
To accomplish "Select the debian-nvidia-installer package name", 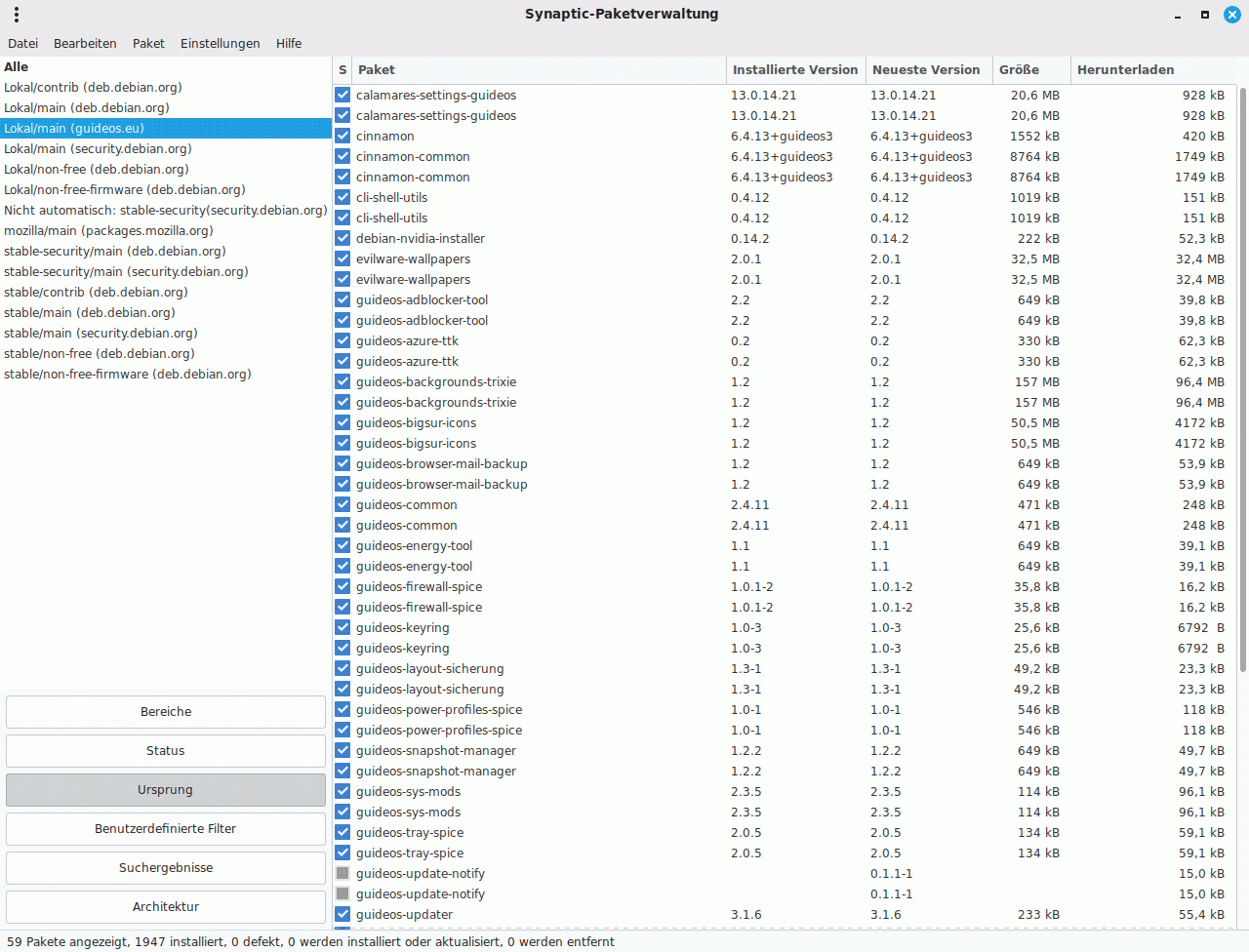I will point(421,238).
